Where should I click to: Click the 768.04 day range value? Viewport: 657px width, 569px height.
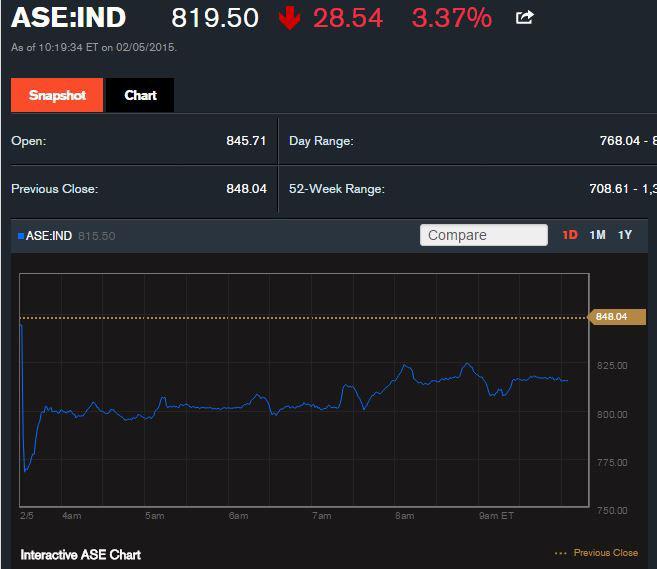(620, 141)
